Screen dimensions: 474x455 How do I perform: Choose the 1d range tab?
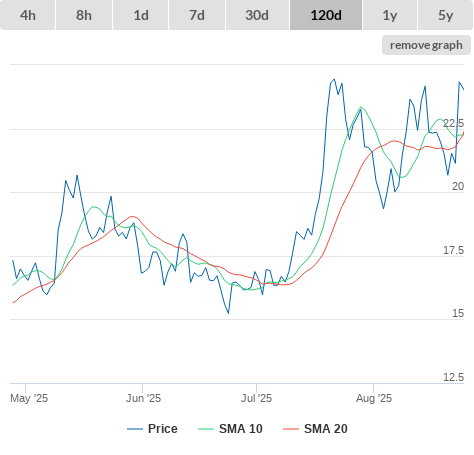141,15
